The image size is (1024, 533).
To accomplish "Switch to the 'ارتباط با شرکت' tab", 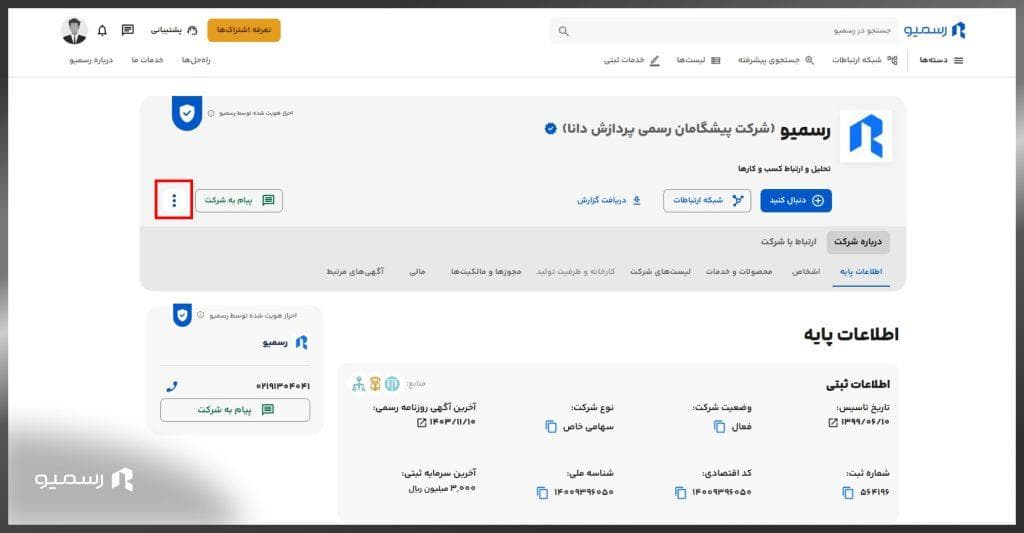I will click(x=788, y=242).
